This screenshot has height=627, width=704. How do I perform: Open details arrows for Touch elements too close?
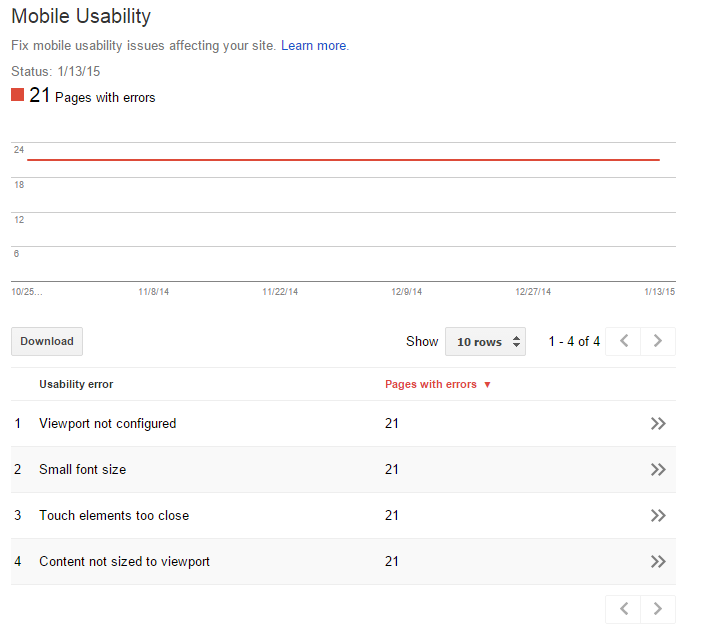pos(658,515)
